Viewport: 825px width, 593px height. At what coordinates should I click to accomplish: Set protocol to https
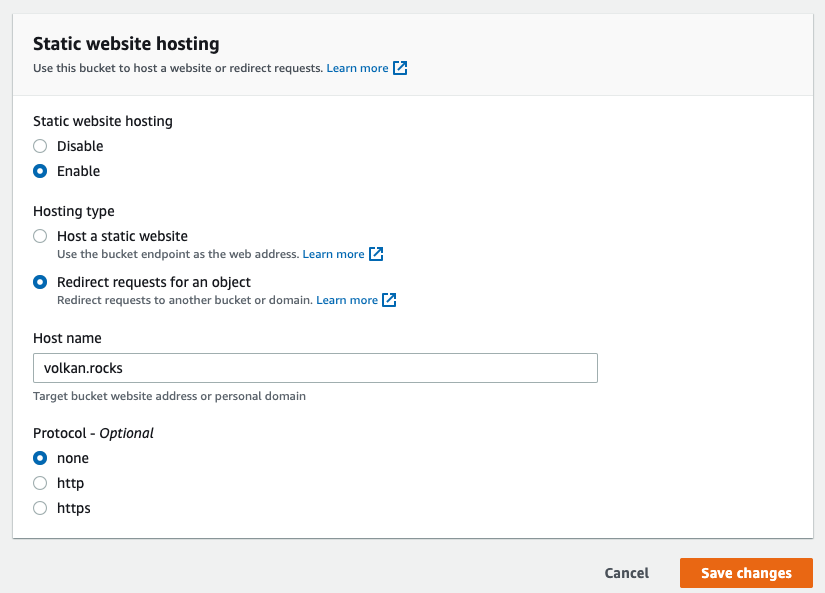click(x=40, y=508)
